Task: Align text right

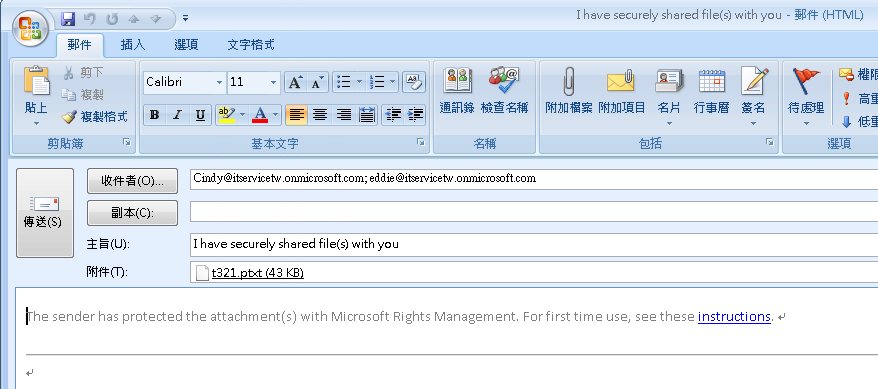Action: 343,115
